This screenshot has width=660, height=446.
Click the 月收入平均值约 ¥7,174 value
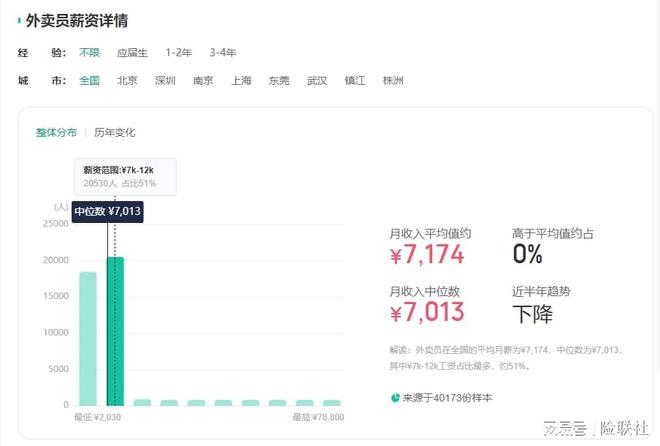427,255
